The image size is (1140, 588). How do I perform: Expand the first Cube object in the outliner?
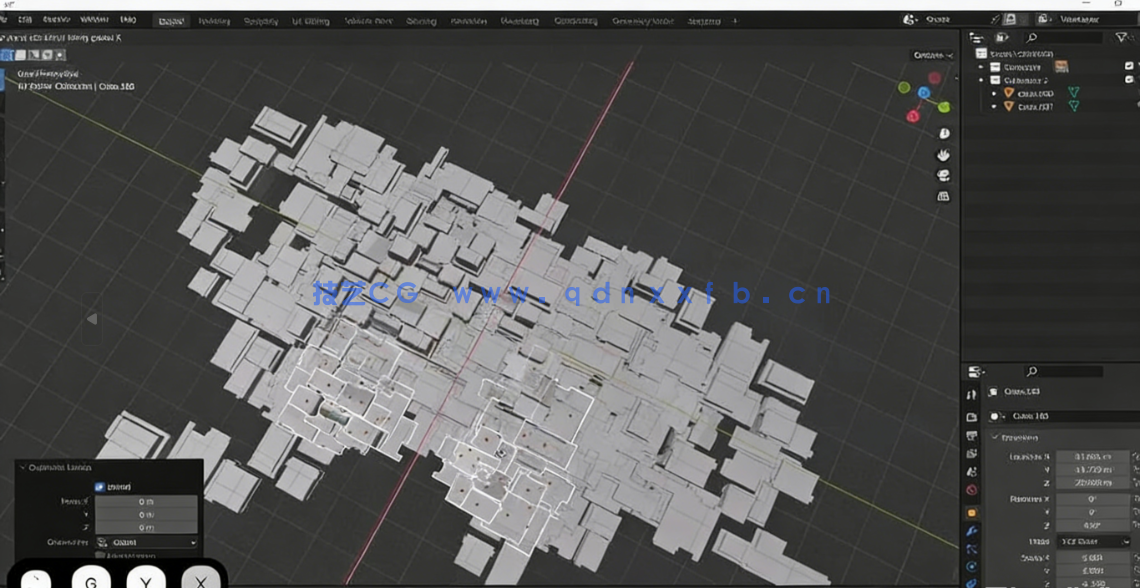(994, 93)
